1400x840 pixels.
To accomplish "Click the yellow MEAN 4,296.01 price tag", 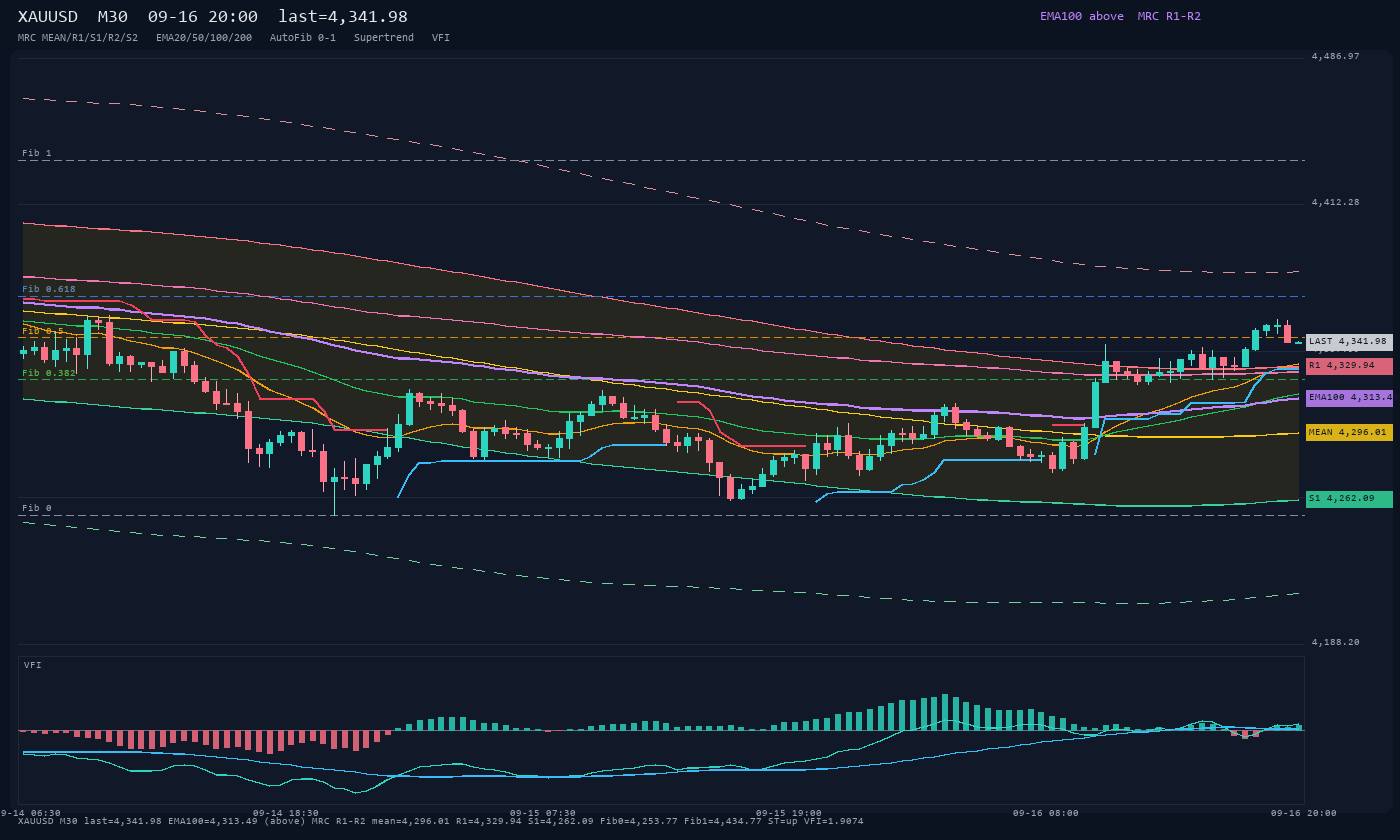I will click(x=1349, y=433).
